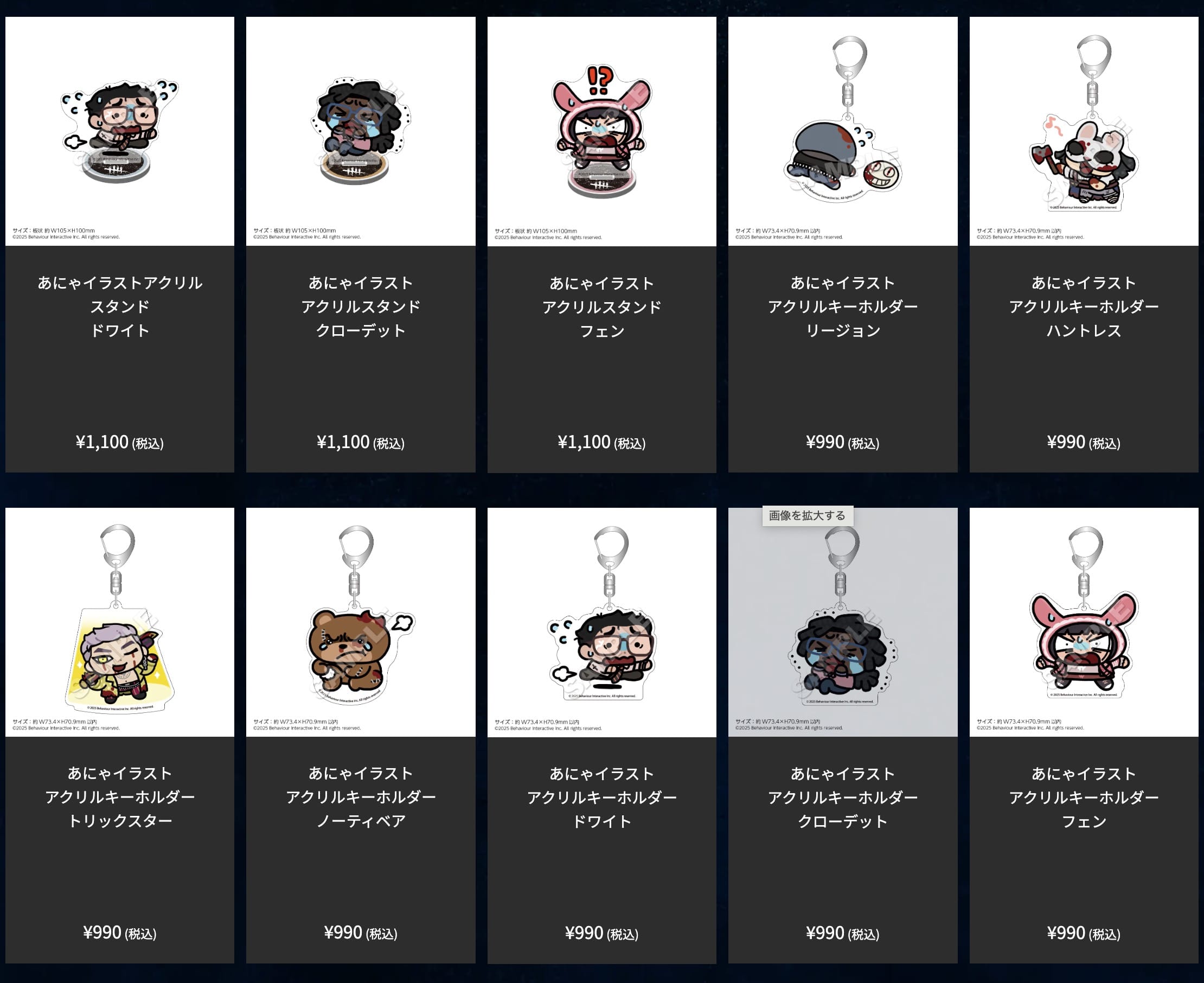Open the Claudette acrylic stand product image

coord(361,131)
